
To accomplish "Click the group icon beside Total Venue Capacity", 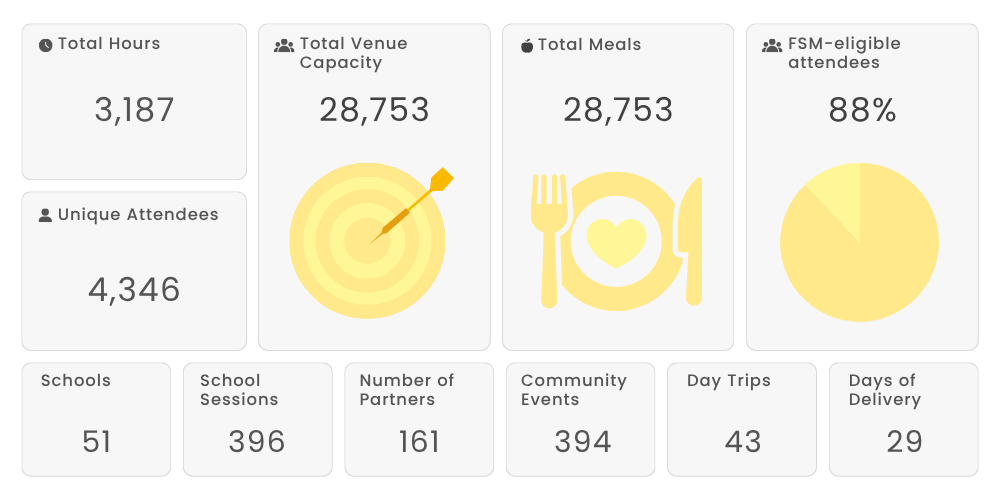I will pos(284,45).
